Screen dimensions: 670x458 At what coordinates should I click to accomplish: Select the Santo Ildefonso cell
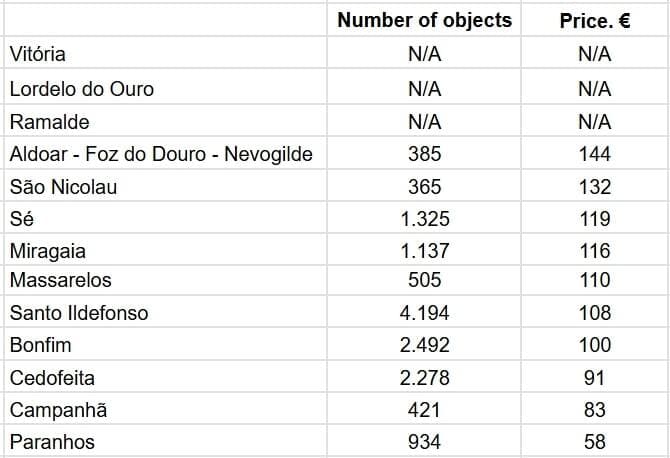(79, 313)
